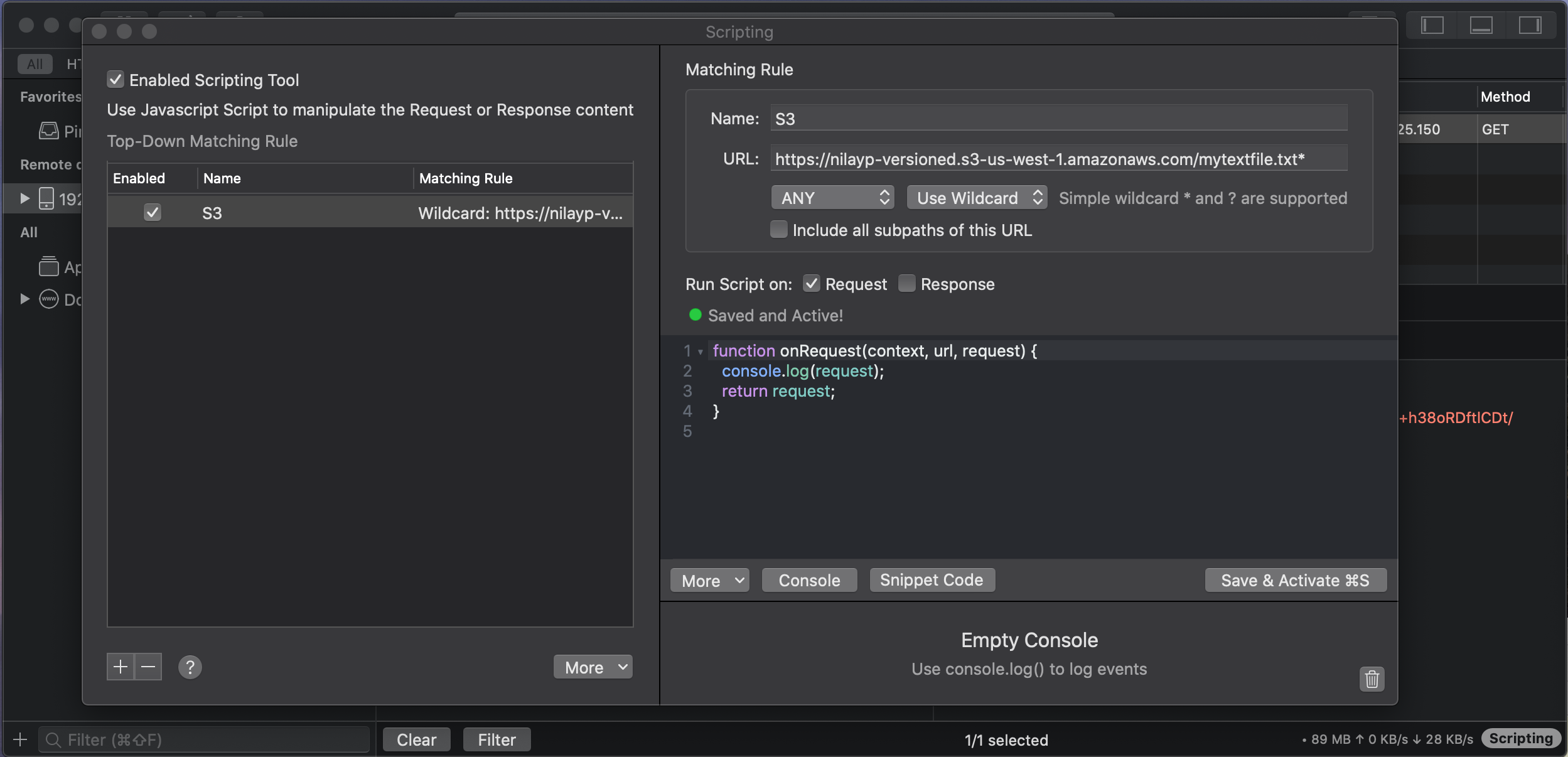The height and width of the screenshot is (757, 1568).
Task: Switch to the All traffic tab
Action: click(x=34, y=63)
